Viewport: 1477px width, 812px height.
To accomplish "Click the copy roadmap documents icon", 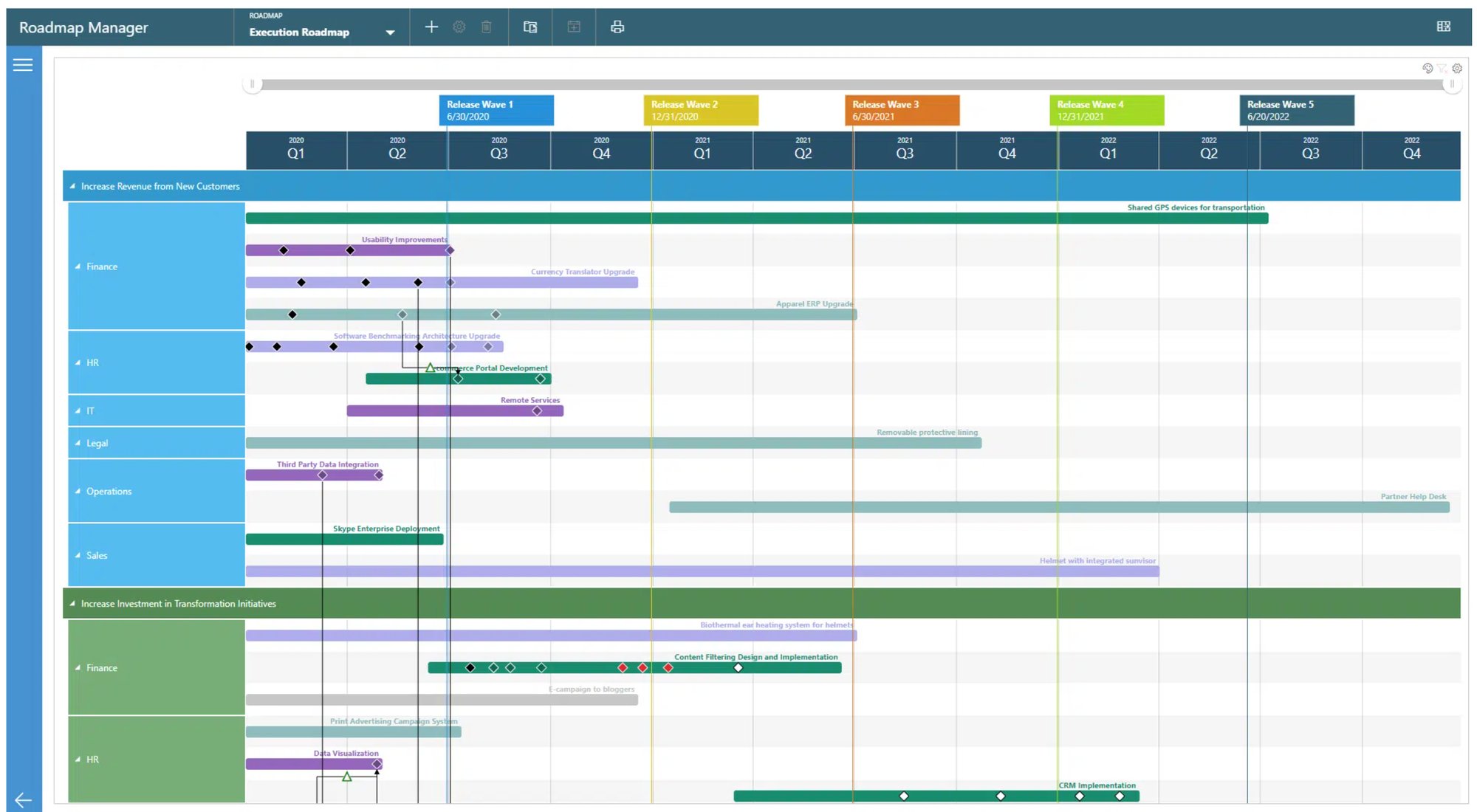I will click(530, 27).
